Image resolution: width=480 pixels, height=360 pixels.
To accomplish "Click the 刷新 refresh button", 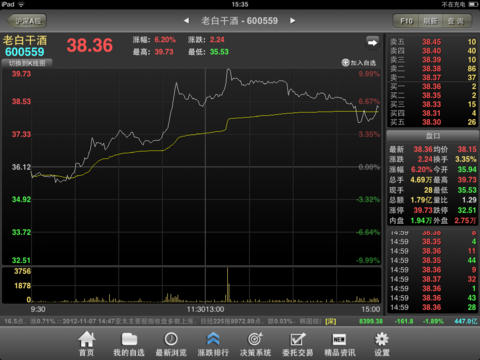I will (x=431, y=21).
